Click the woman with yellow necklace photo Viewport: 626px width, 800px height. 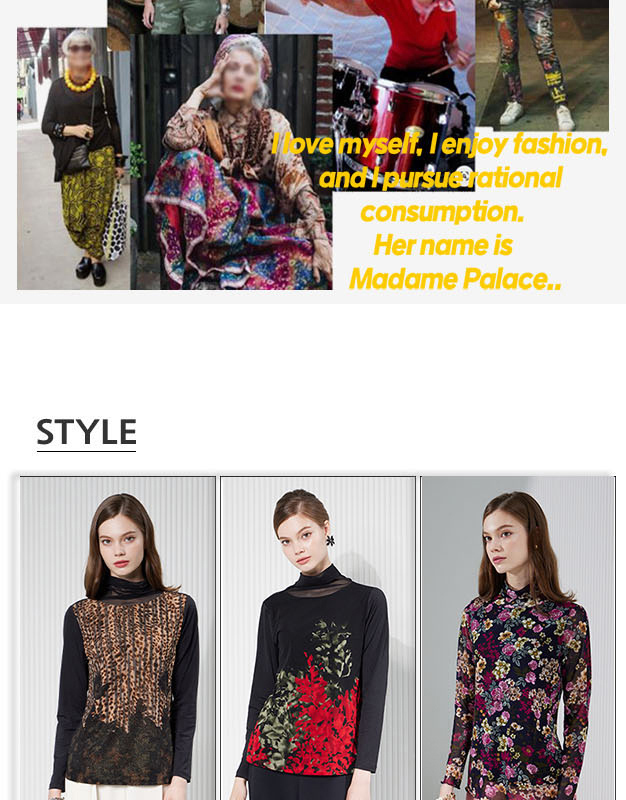73,159
